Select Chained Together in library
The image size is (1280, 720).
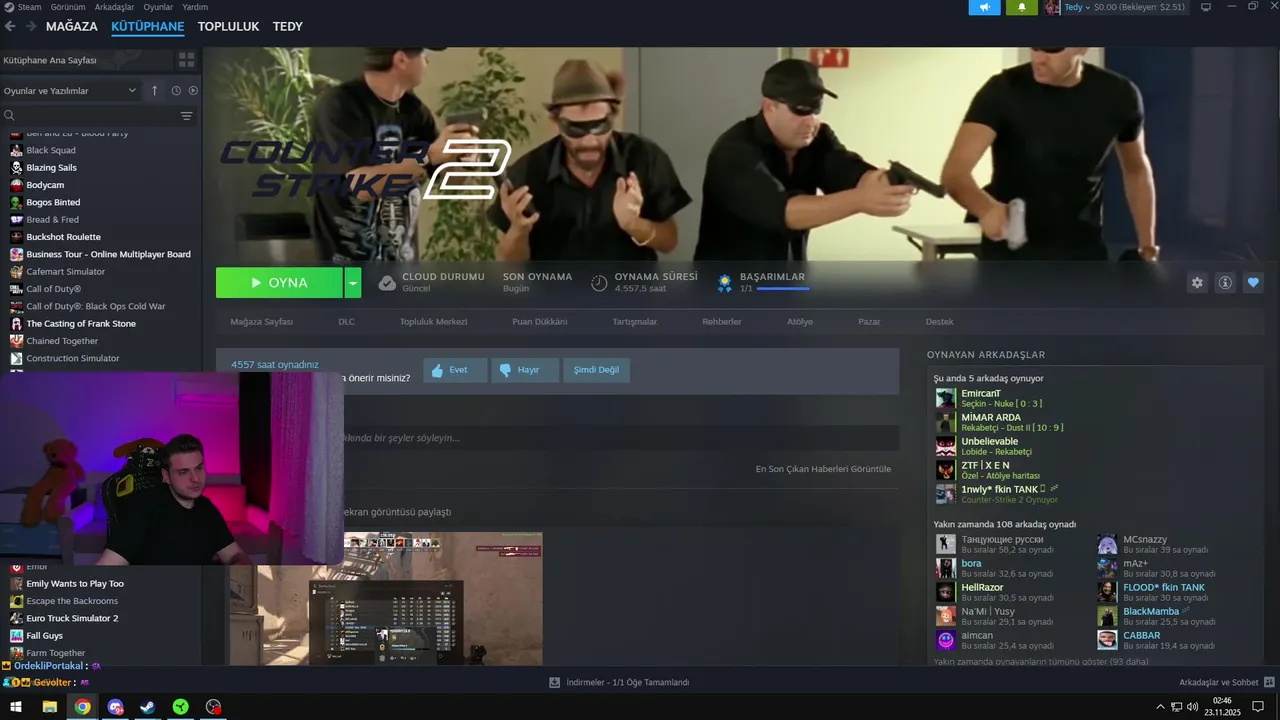[62, 341]
